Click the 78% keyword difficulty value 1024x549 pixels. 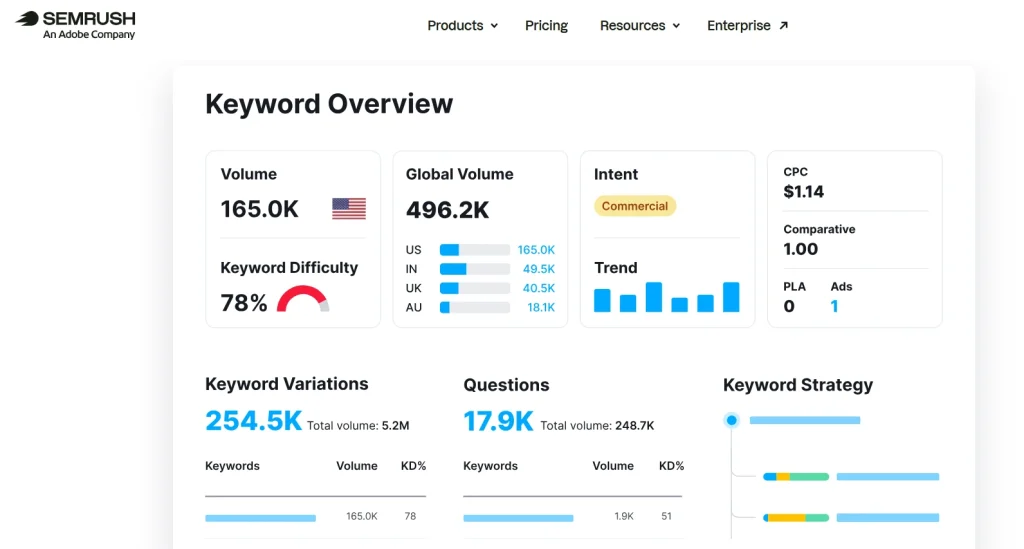tap(244, 303)
